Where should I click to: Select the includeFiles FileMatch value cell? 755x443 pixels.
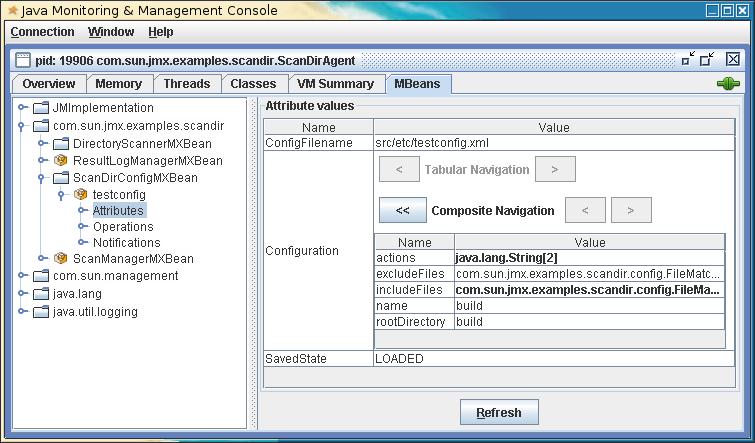[x=589, y=290]
